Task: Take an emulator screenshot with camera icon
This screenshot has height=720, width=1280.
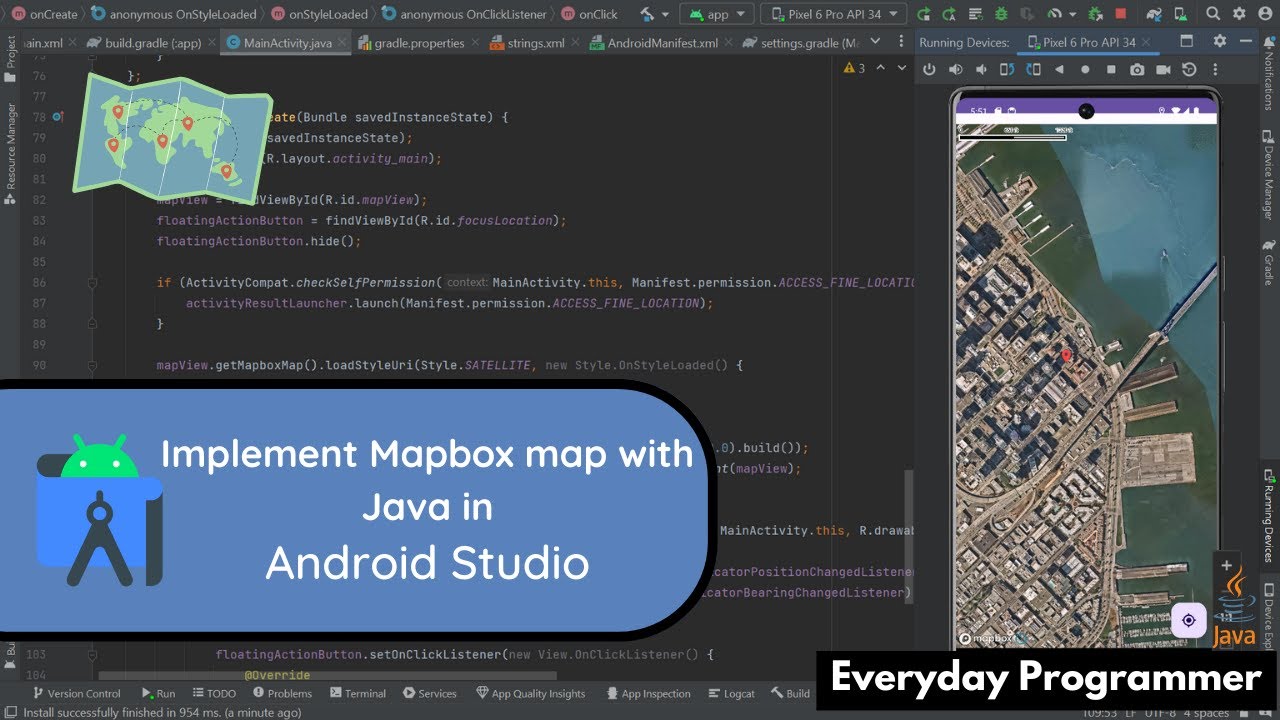Action: click(1137, 69)
